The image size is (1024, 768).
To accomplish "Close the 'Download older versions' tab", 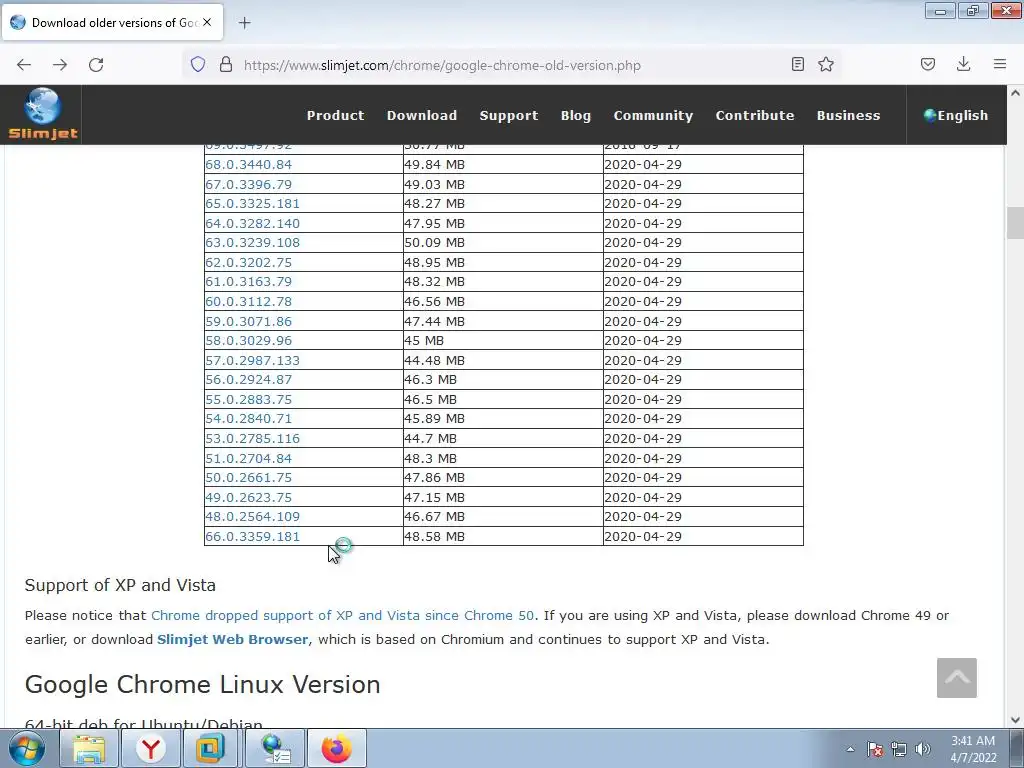I will [x=207, y=22].
